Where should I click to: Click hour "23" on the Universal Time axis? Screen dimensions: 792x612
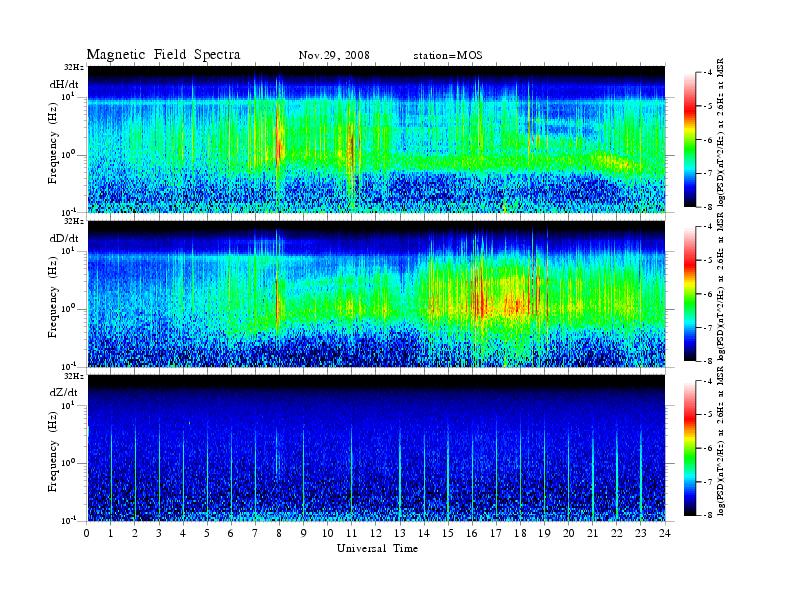[x=640, y=533]
